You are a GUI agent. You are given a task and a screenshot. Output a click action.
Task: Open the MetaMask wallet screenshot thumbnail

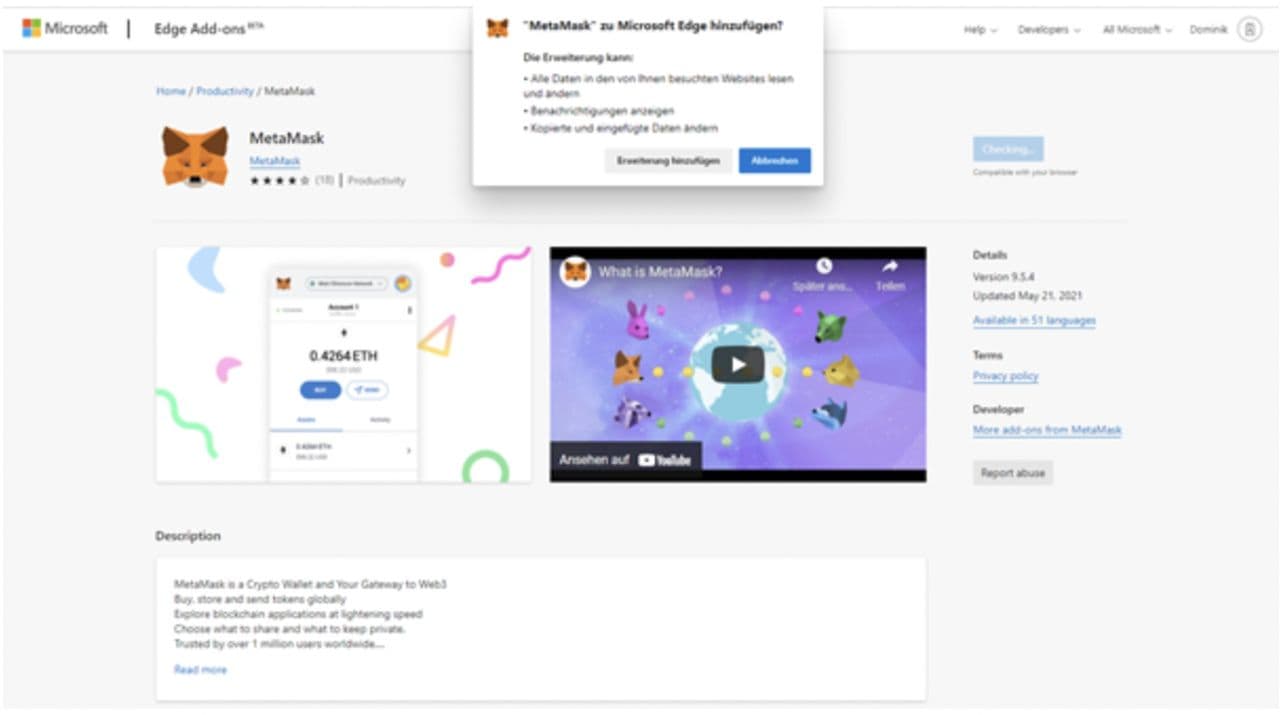point(343,365)
